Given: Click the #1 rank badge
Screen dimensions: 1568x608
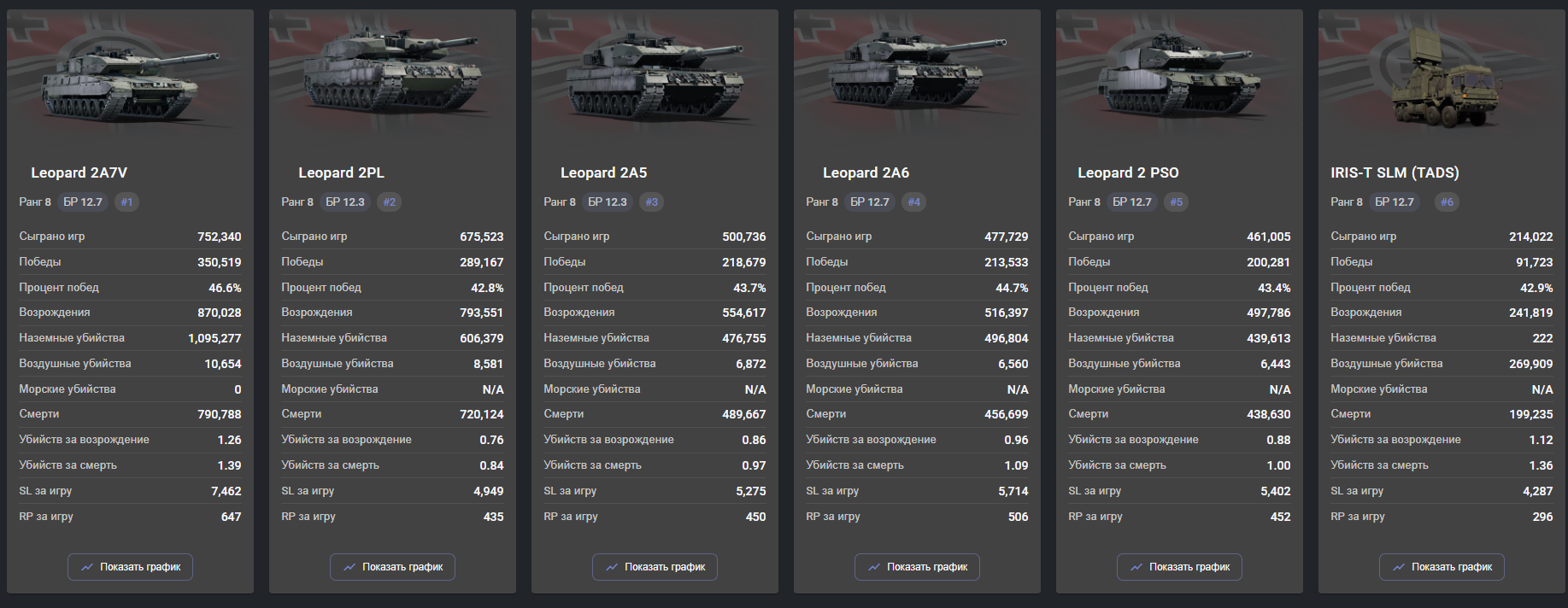Looking at the screenshot, I should pos(126,202).
